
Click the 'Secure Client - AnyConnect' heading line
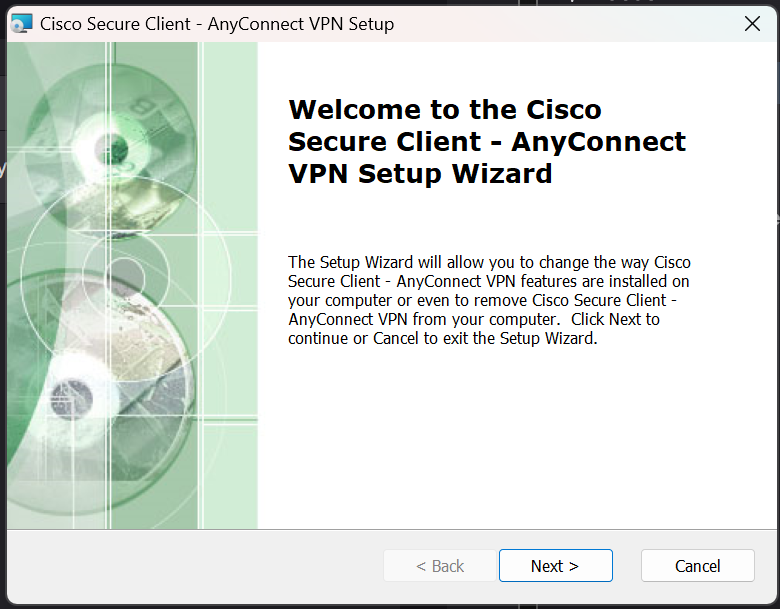point(487,142)
